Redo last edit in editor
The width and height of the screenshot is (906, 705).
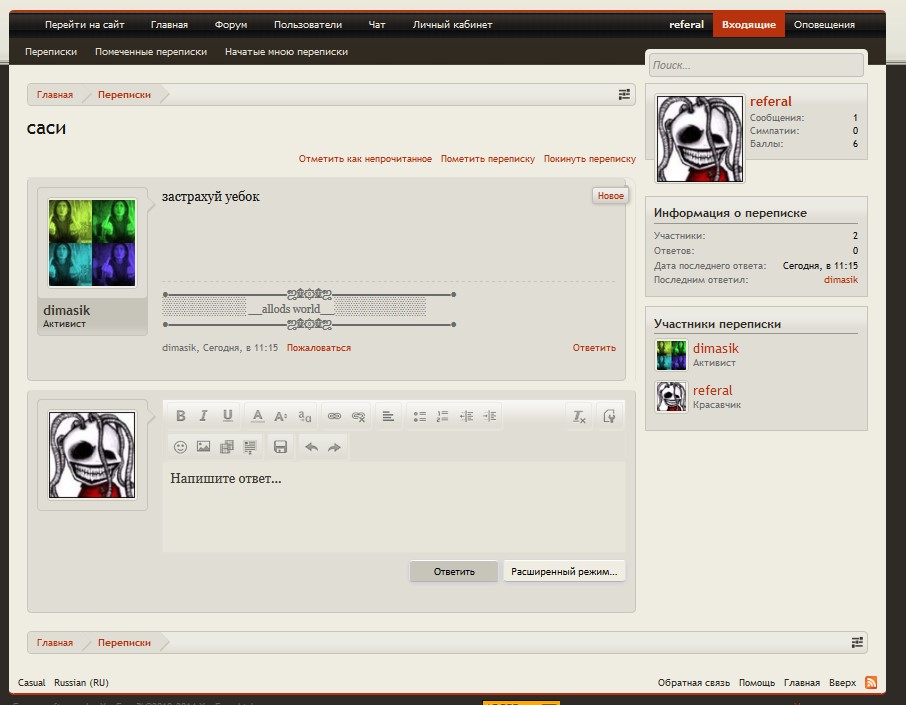point(335,447)
